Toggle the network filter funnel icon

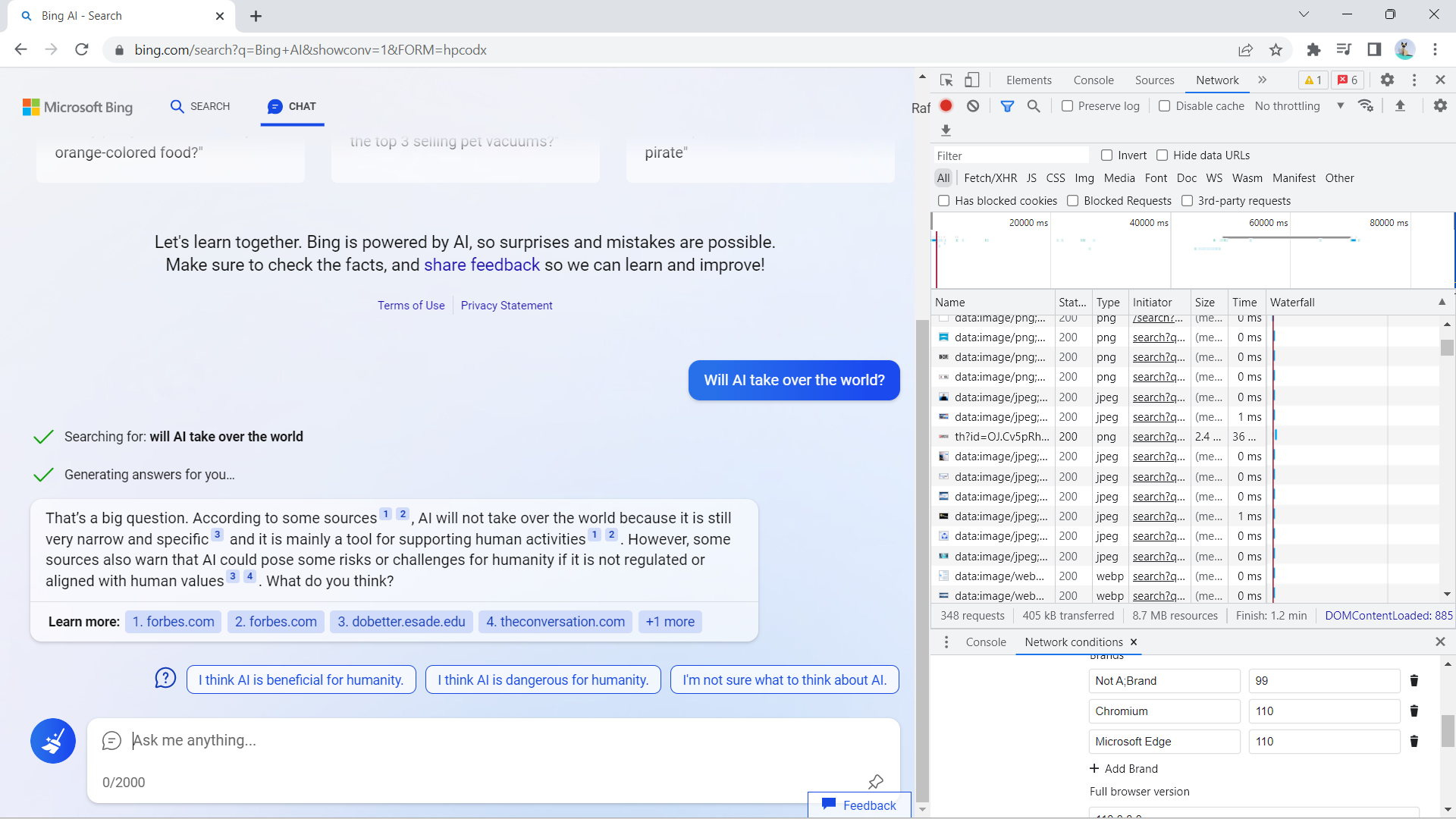(x=1007, y=106)
